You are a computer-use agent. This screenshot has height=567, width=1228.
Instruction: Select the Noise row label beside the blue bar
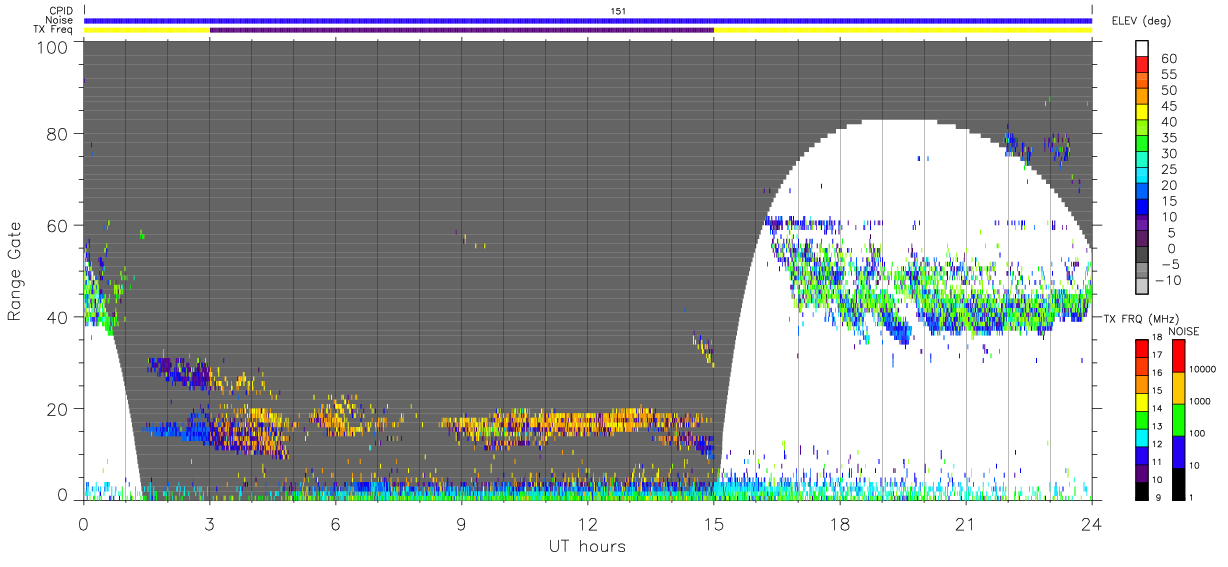(x=61, y=20)
